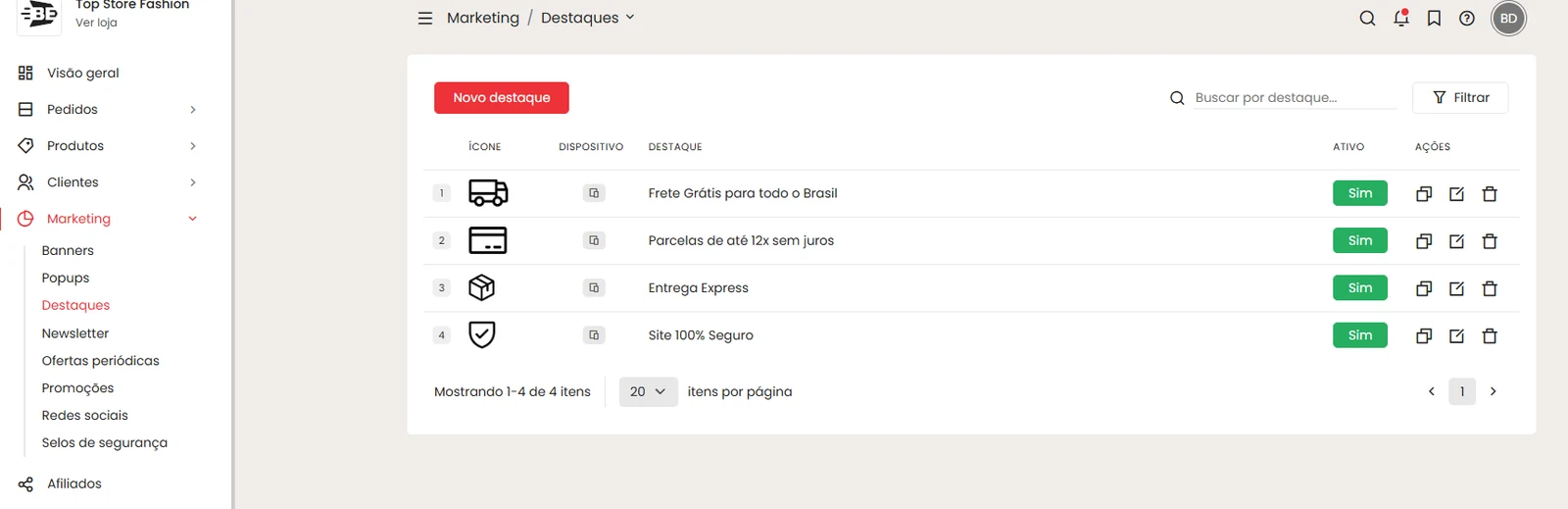Viewport: 1568px width, 509px height.
Task: Click the Novo destaque button
Action: click(x=502, y=97)
